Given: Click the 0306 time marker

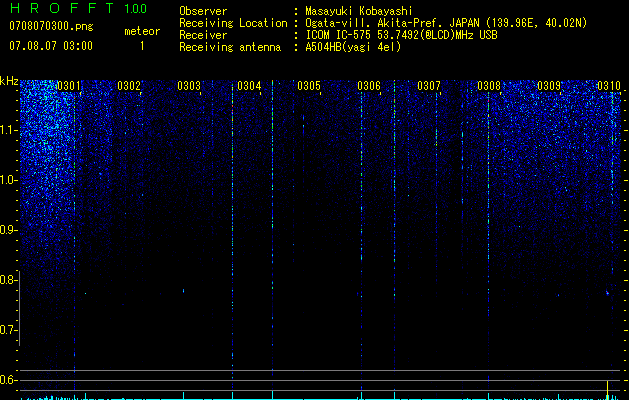Looking at the screenshot, I should 369,86.
